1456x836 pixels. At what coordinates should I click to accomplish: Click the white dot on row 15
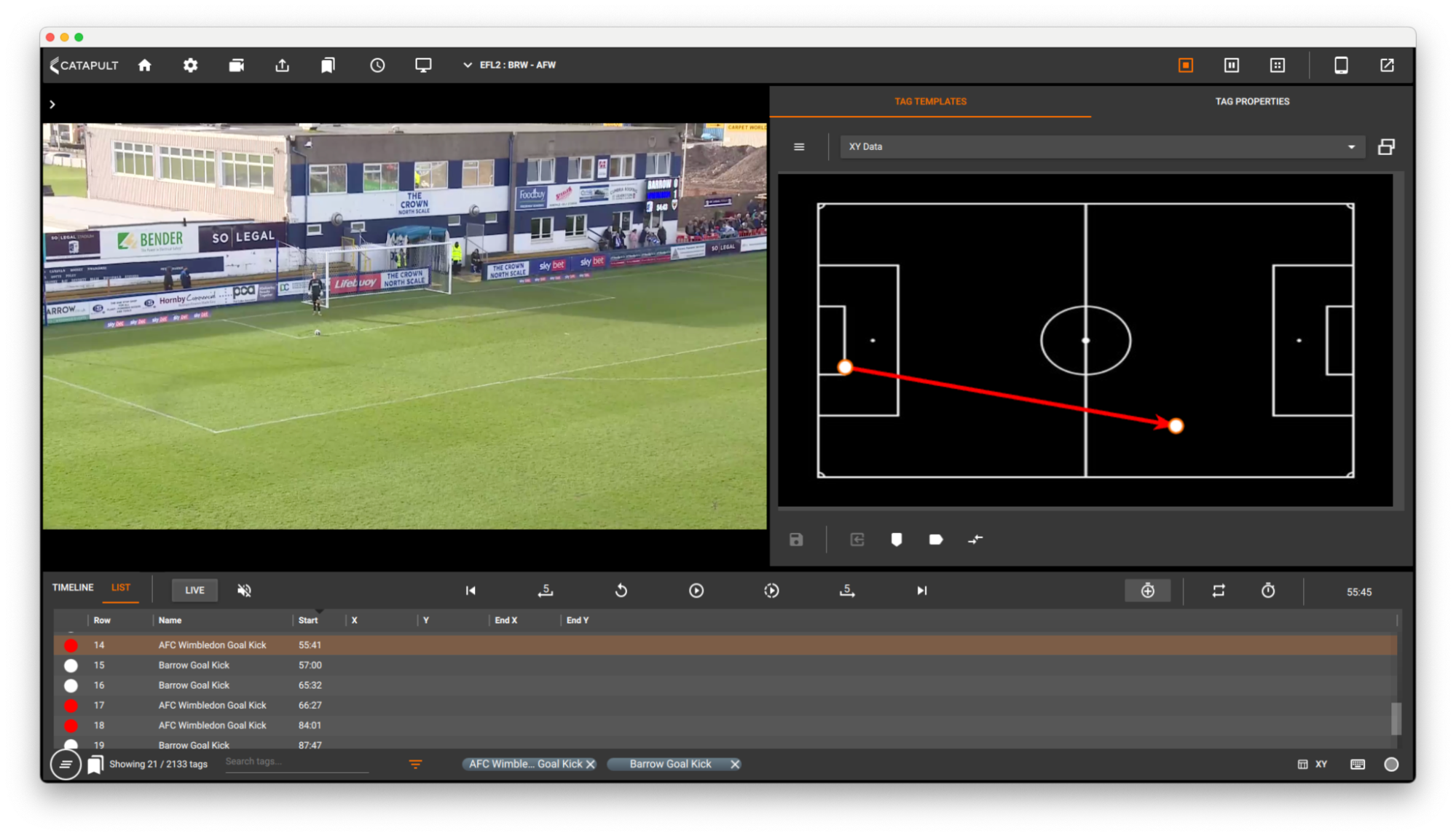(71, 665)
